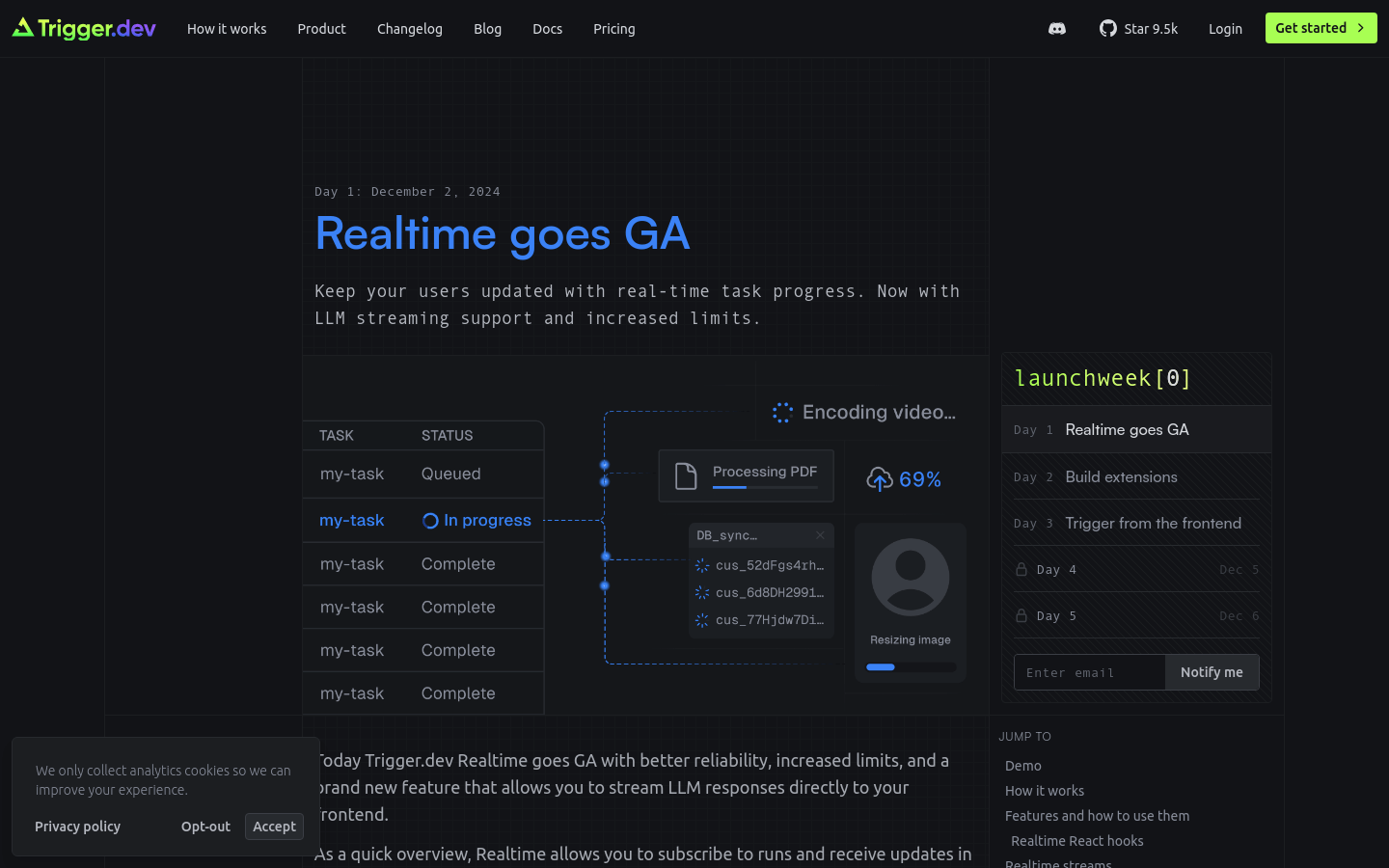Click the STATUS column header
The width and height of the screenshot is (1389, 868).
tap(448, 436)
